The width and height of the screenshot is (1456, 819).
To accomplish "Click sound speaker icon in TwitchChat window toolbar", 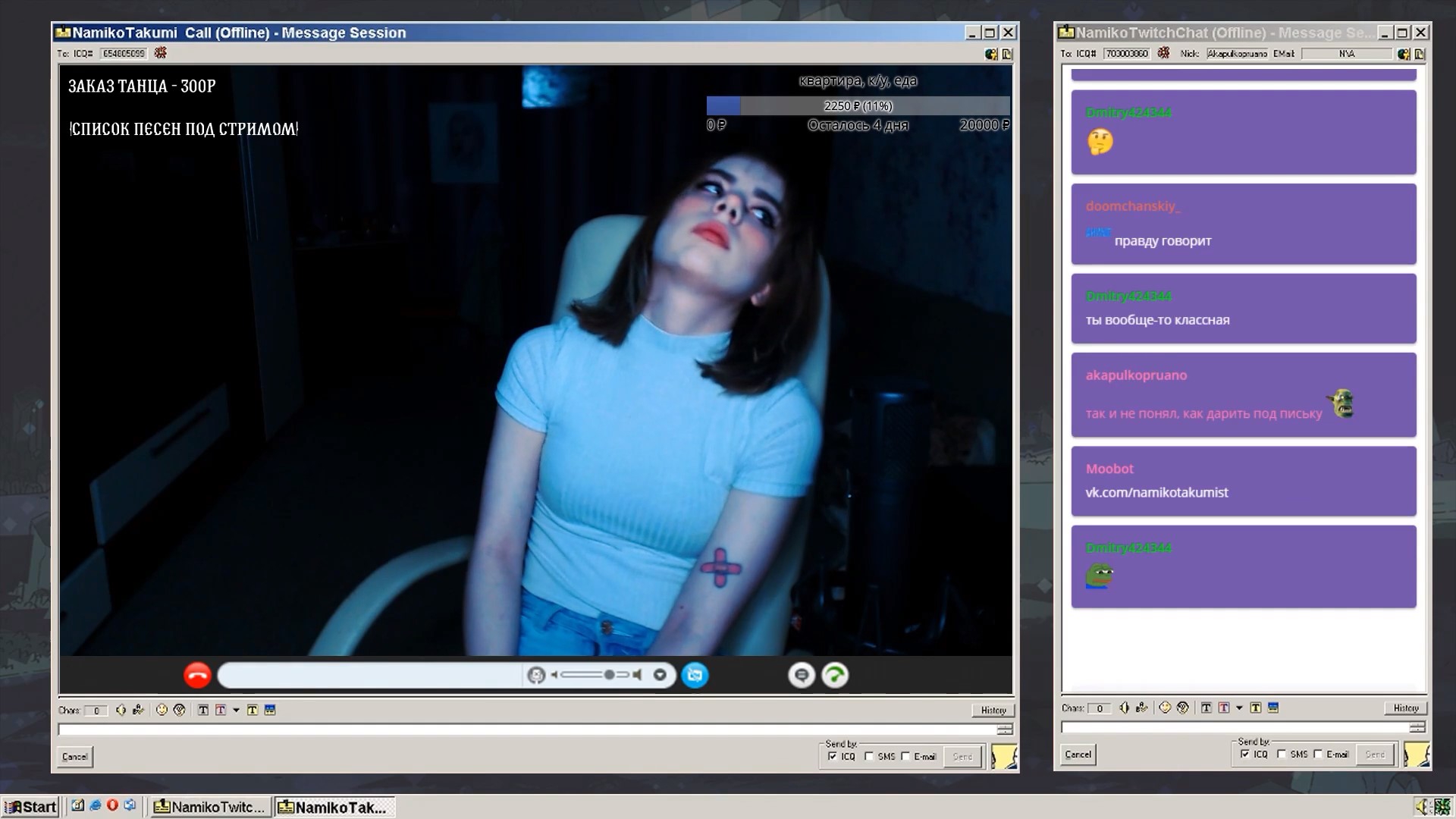I will (x=1124, y=708).
